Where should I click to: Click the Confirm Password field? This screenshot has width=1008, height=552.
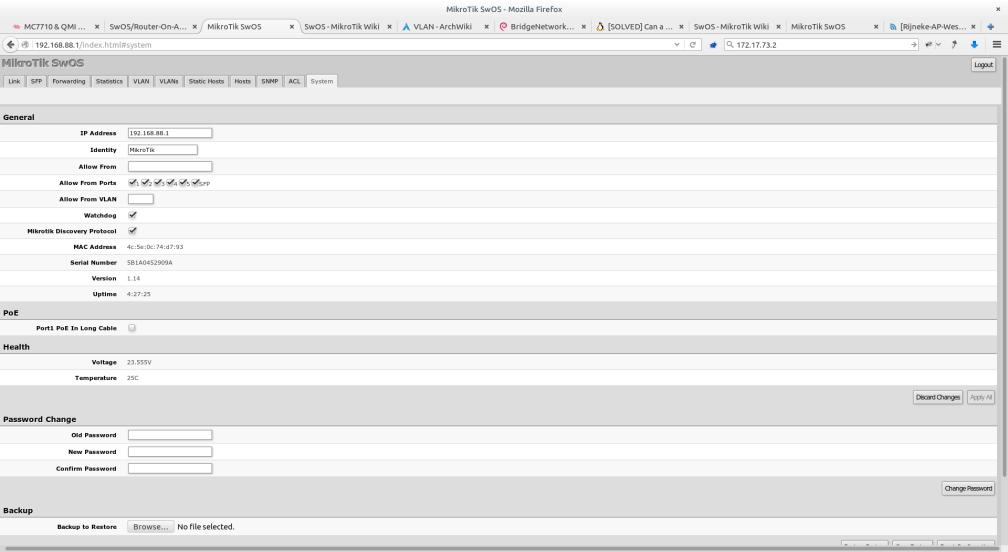(170, 468)
